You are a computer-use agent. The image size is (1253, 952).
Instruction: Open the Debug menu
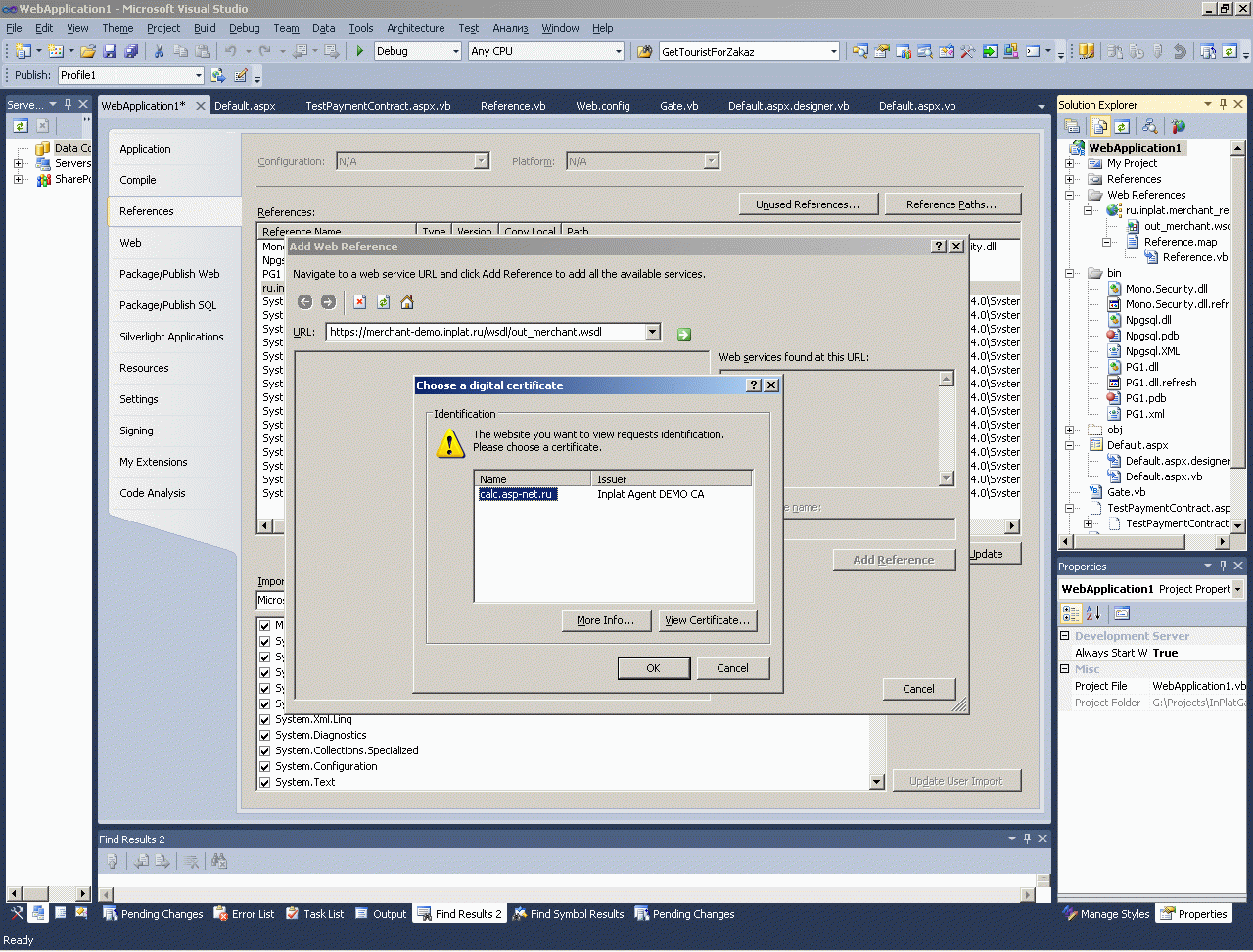pyautogui.click(x=245, y=28)
